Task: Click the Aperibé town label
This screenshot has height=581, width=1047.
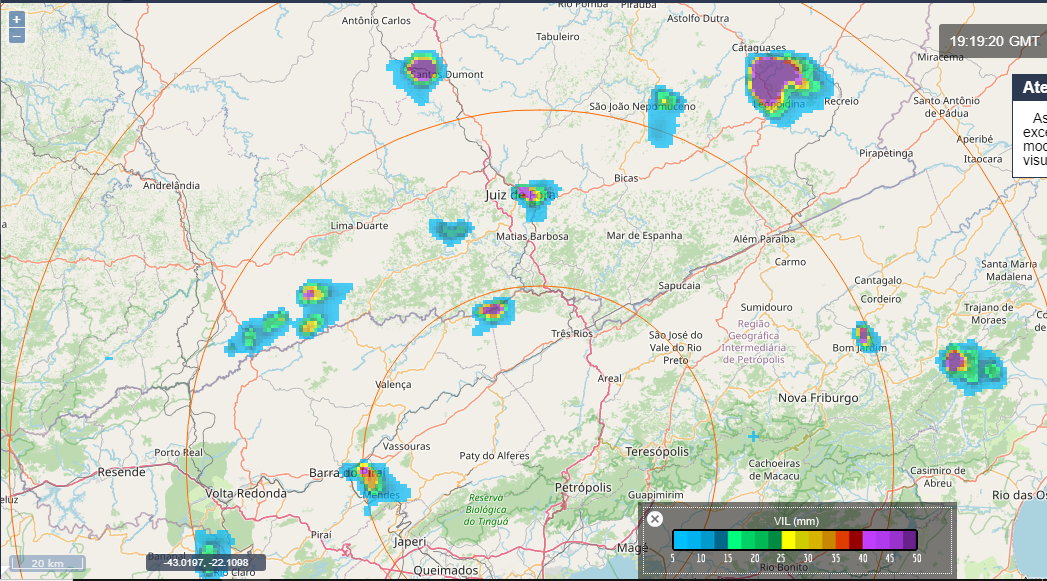Action: 974,139
